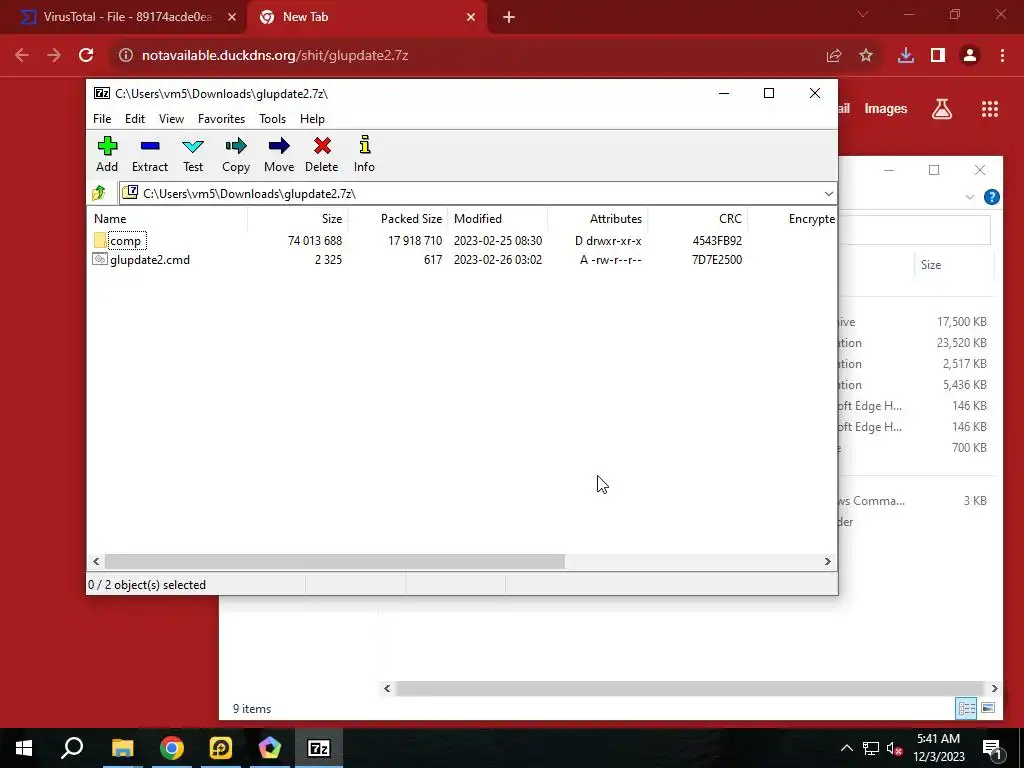Open Windows taskbar search

tap(72, 748)
